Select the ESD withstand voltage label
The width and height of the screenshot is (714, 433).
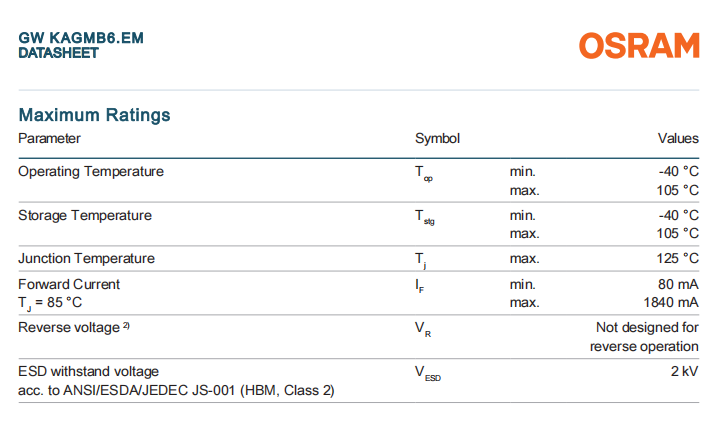point(88,371)
